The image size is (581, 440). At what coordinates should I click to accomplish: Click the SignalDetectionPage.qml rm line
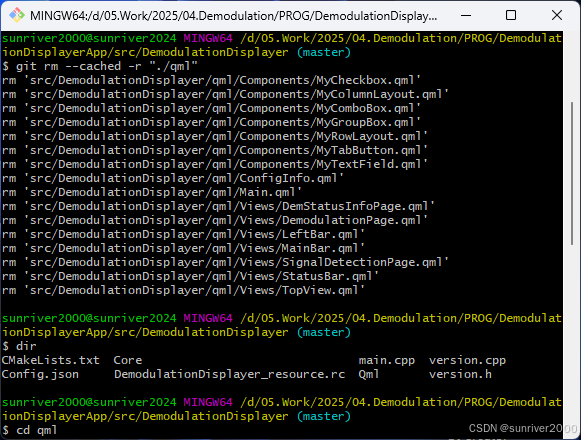point(225,262)
